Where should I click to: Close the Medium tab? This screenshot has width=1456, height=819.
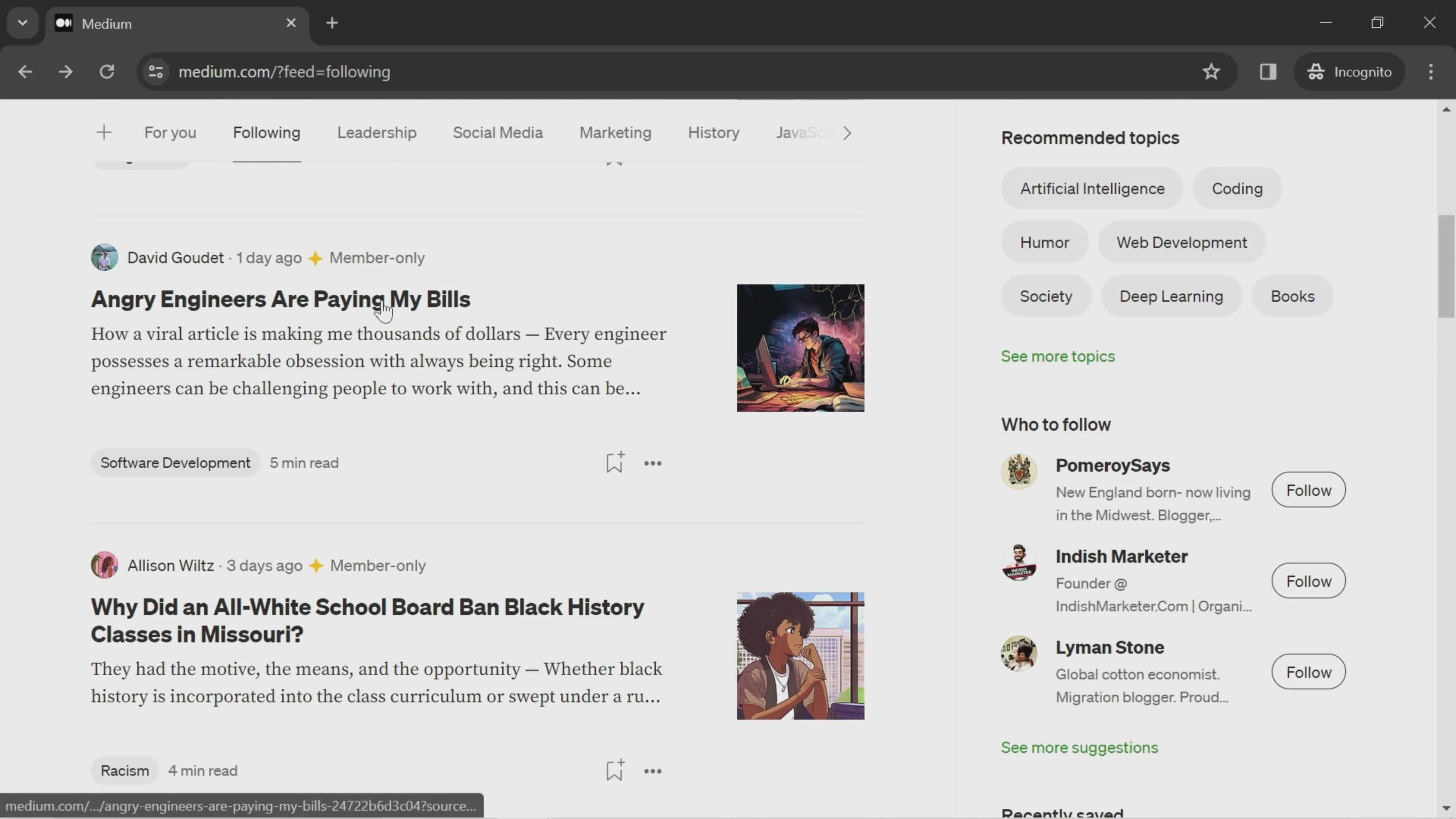291,23
